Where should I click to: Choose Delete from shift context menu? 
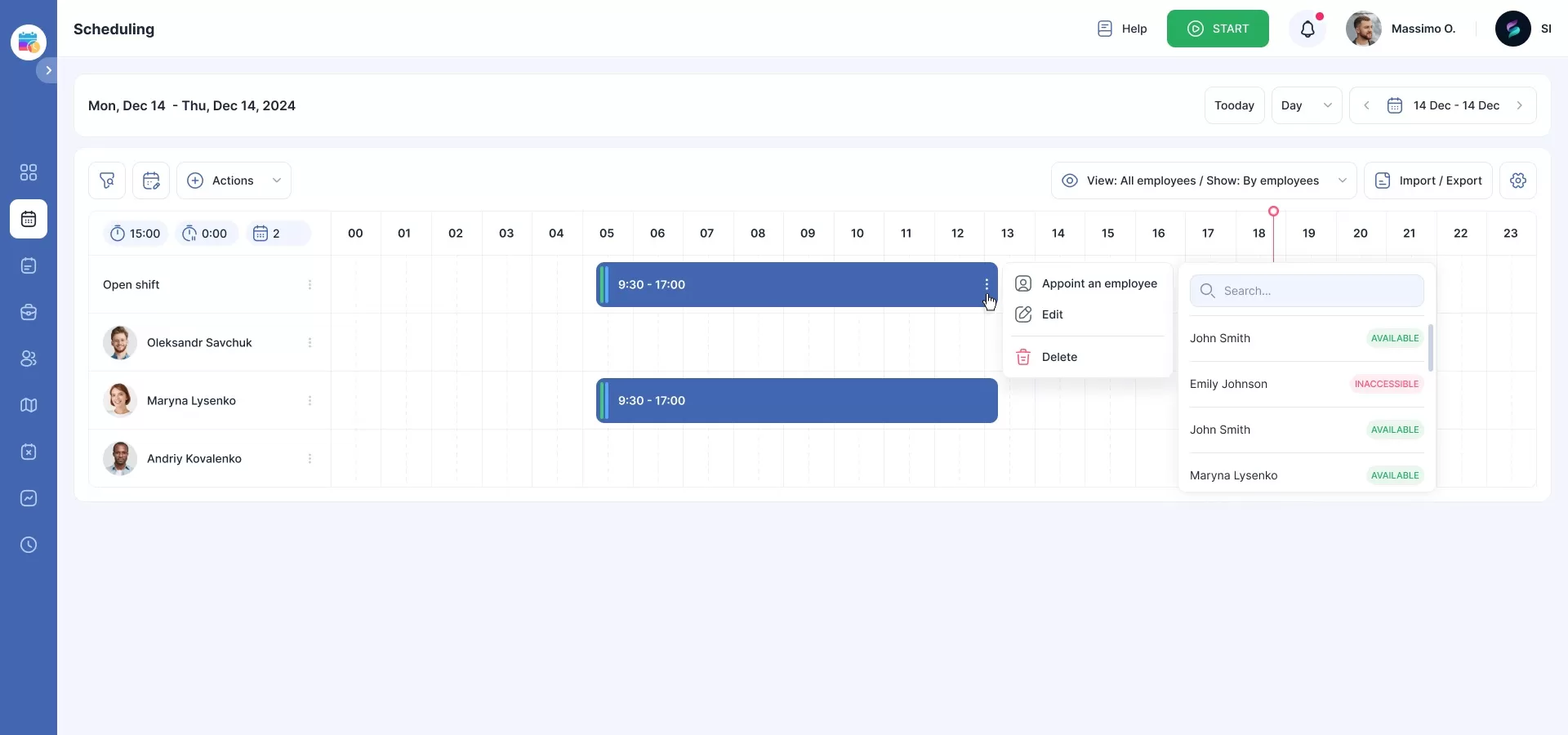(1059, 357)
